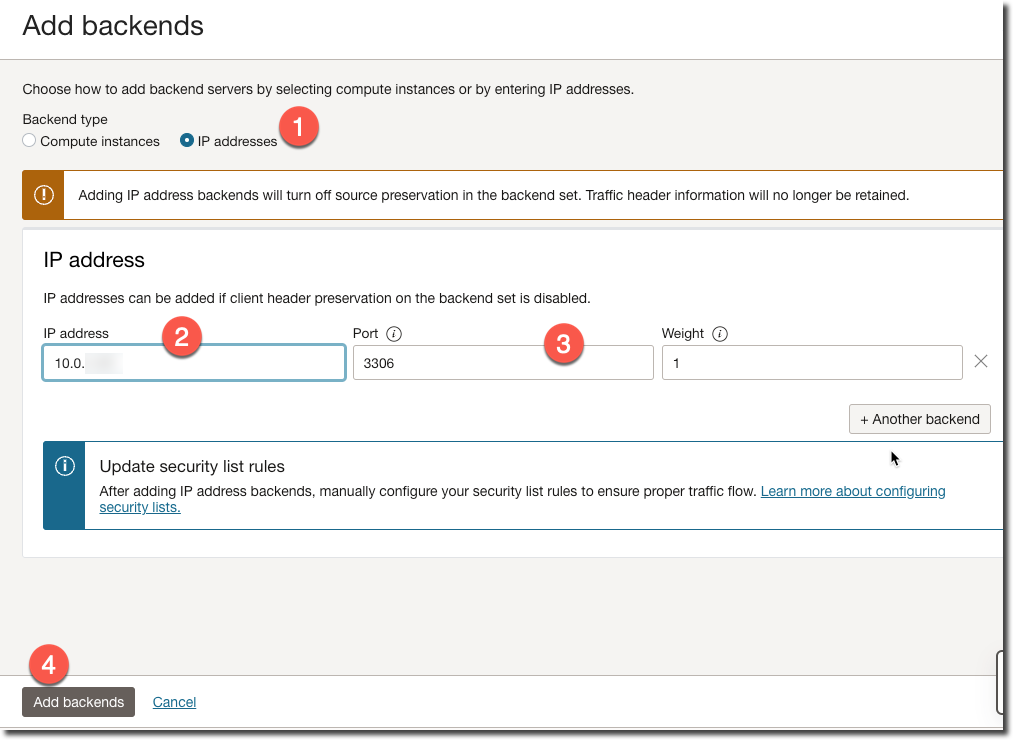
Task: Remove the backend row using the X icon
Action: 981,361
